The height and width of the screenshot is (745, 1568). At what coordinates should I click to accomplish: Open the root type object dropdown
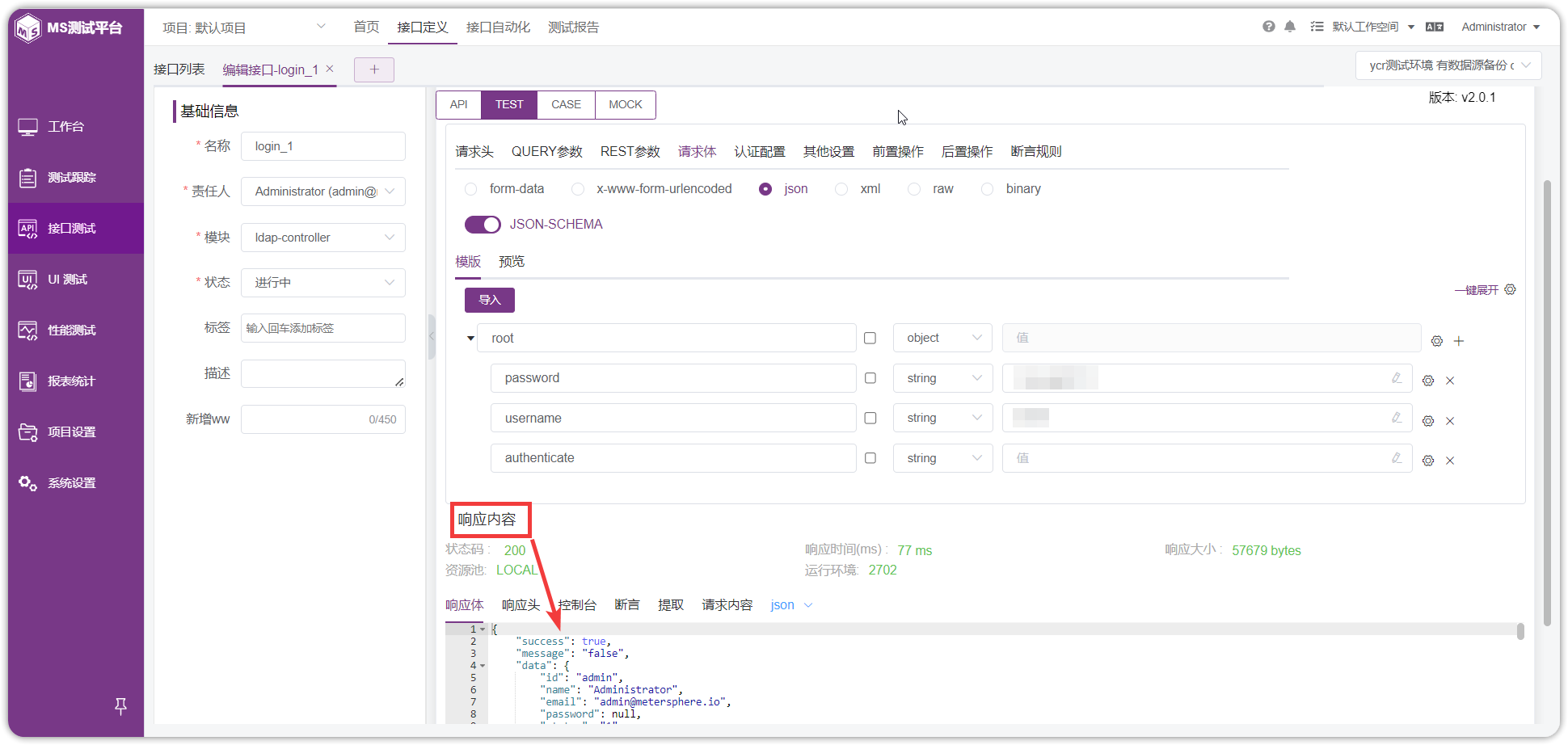943,338
